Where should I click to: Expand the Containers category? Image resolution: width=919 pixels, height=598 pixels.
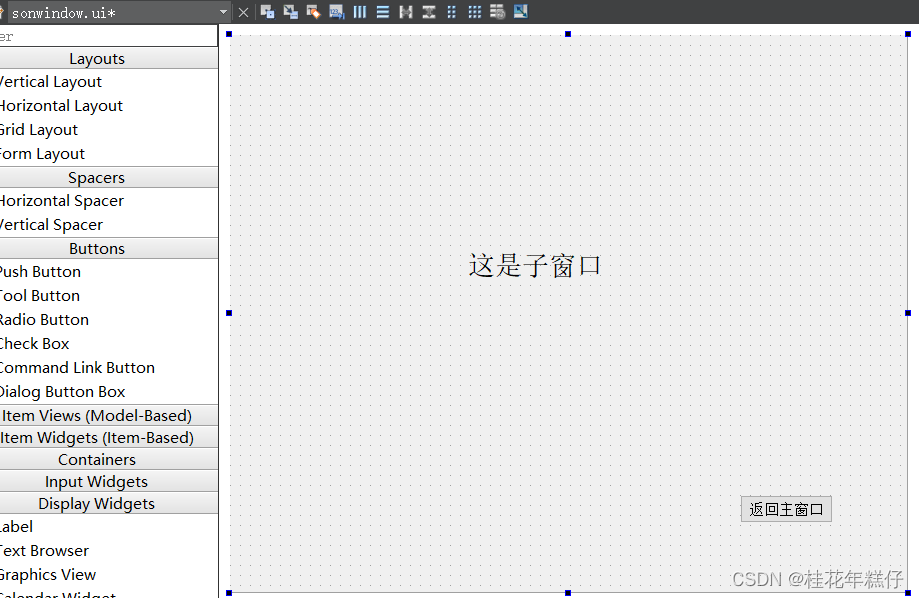click(x=108, y=460)
